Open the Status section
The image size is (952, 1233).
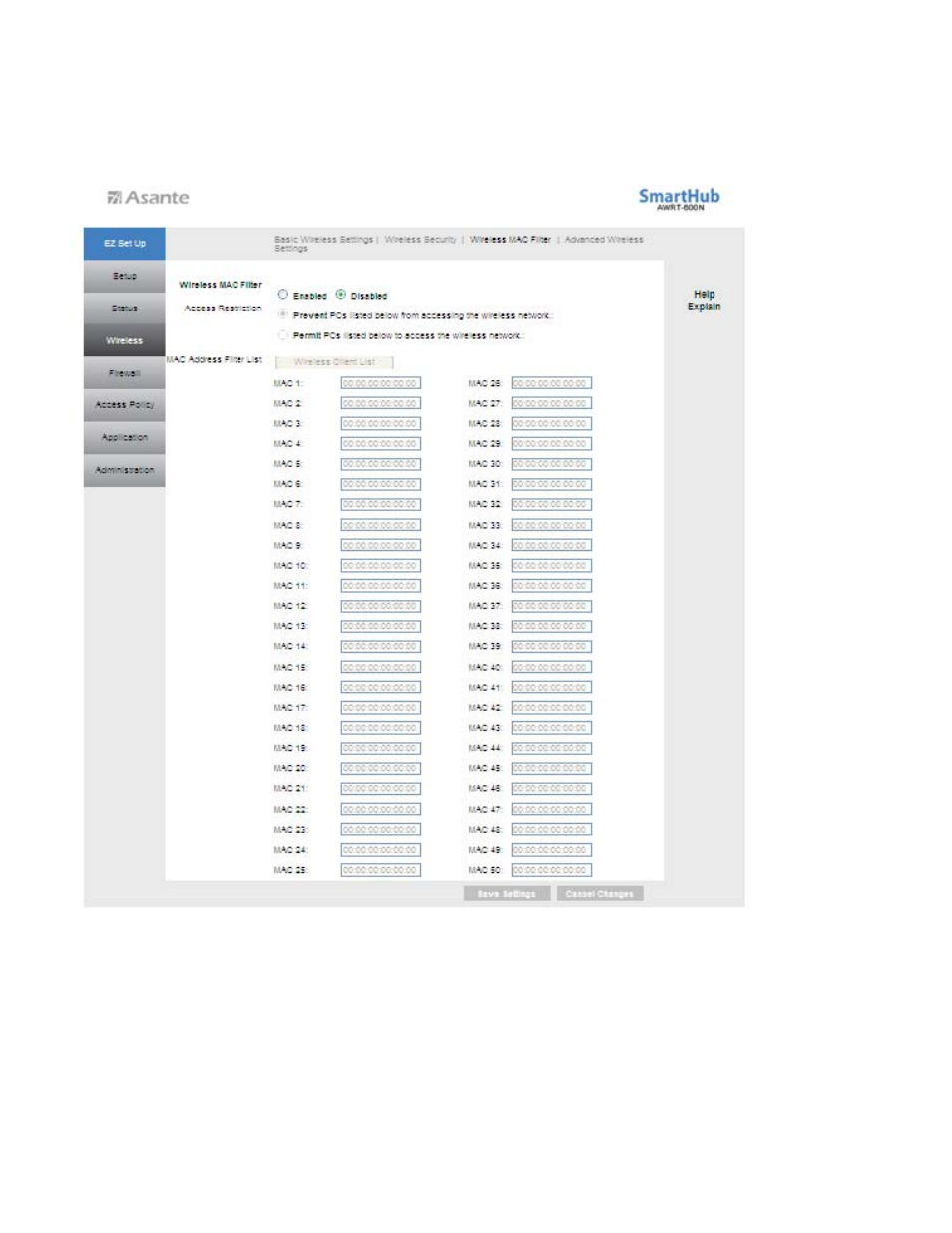(124, 308)
